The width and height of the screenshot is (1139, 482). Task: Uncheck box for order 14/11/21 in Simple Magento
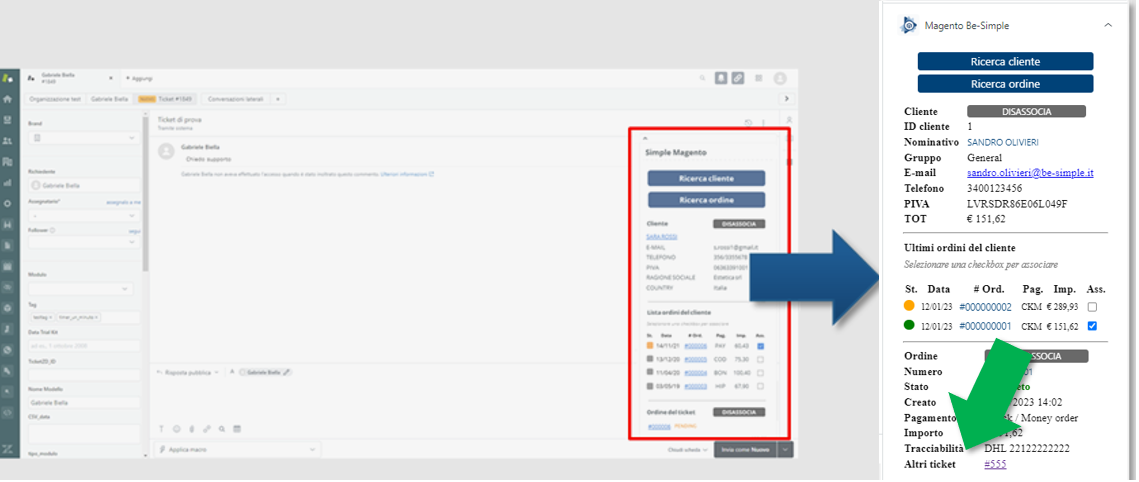[x=761, y=346]
